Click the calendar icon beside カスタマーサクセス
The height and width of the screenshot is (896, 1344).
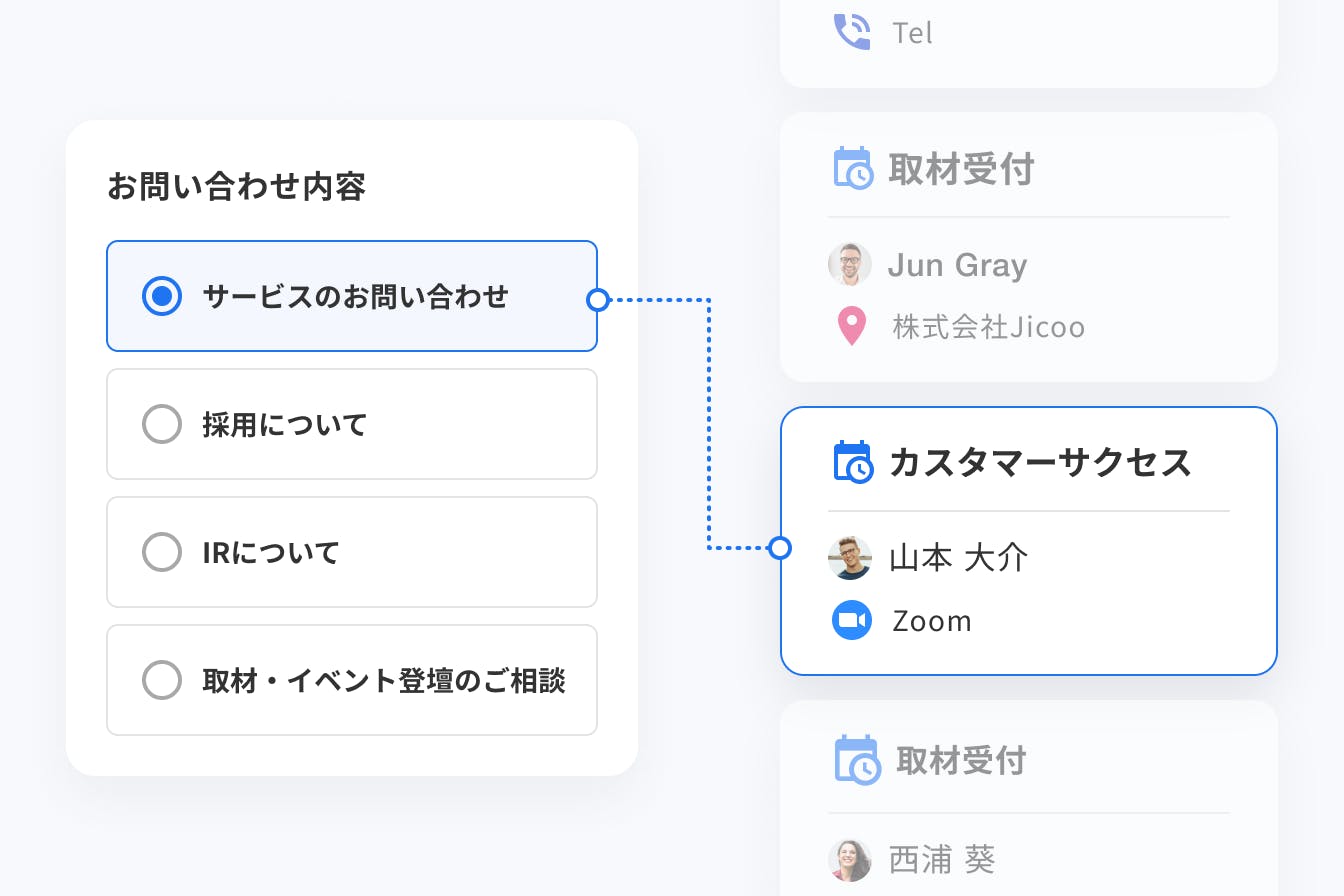853,462
